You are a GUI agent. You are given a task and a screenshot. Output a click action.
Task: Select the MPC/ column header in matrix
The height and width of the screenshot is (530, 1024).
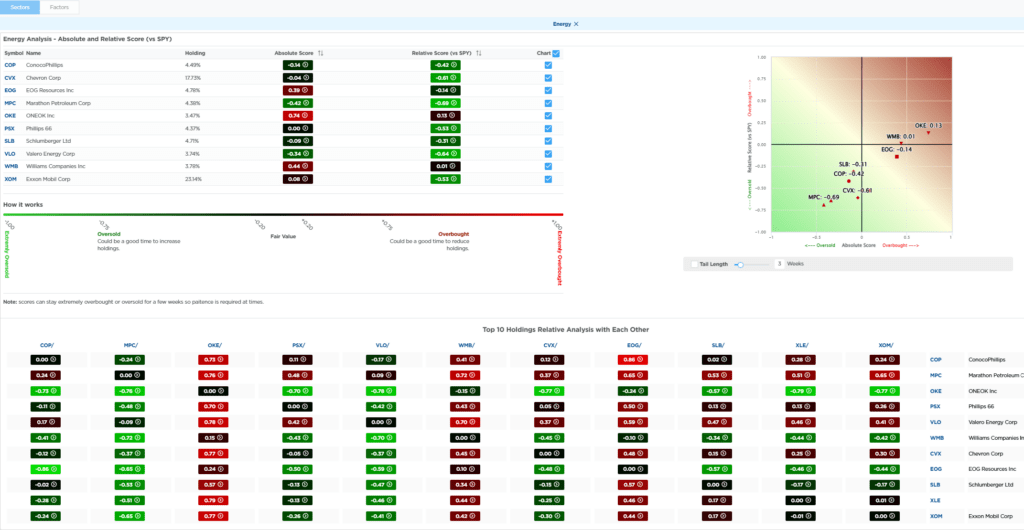pyautogui.click(x=131, y=345)
